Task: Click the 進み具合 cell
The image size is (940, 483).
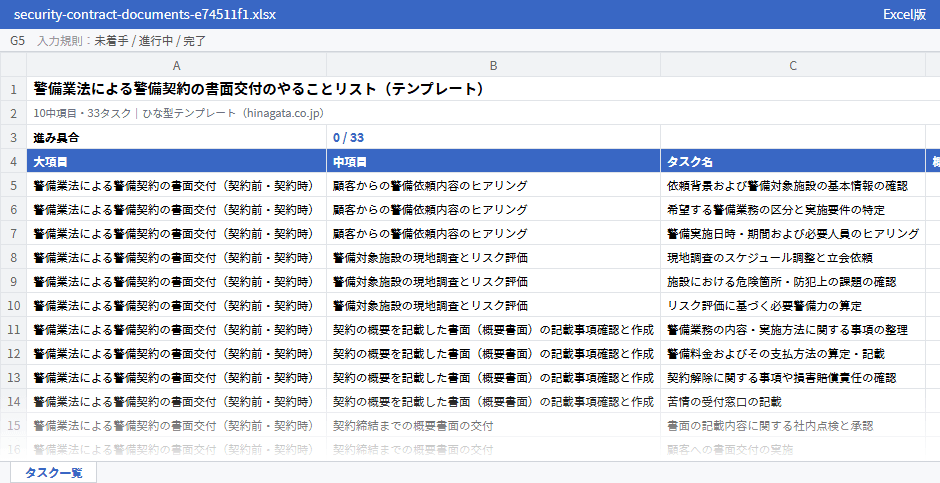Action: point(176,137)
